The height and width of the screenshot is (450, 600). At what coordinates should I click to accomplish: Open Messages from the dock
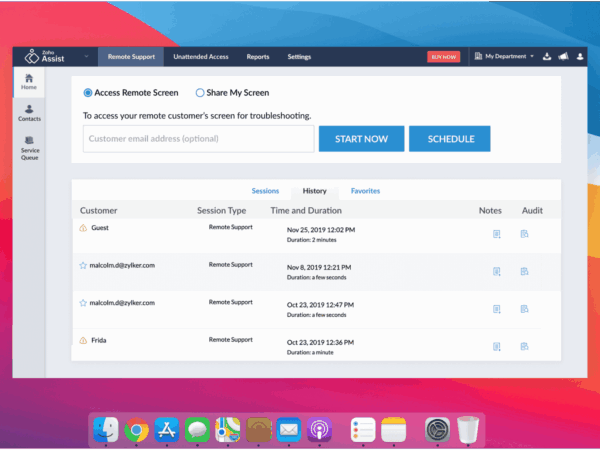[x=197, y=430]
